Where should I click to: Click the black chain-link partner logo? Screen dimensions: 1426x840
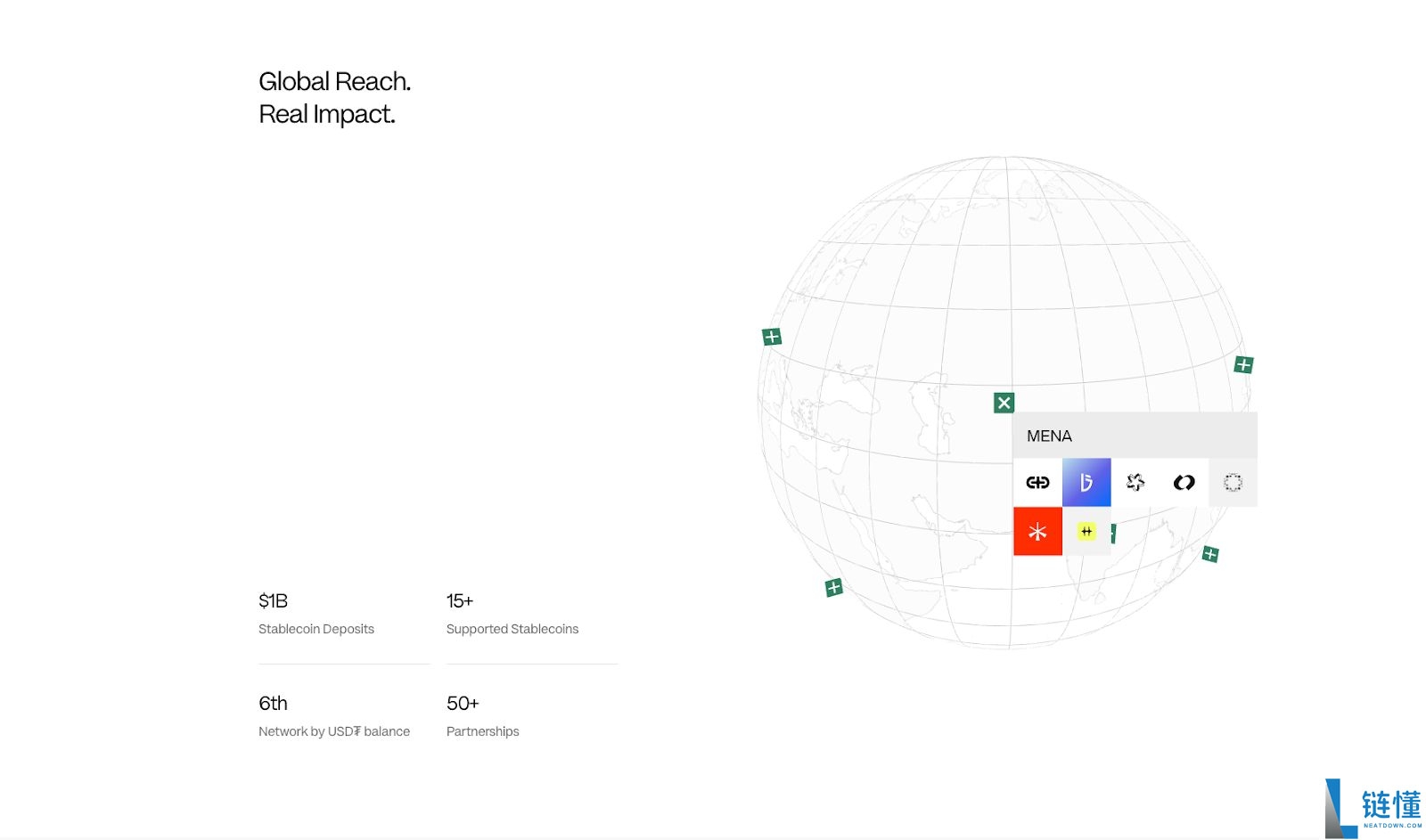pyautogui.click(x=1037, y=483)
